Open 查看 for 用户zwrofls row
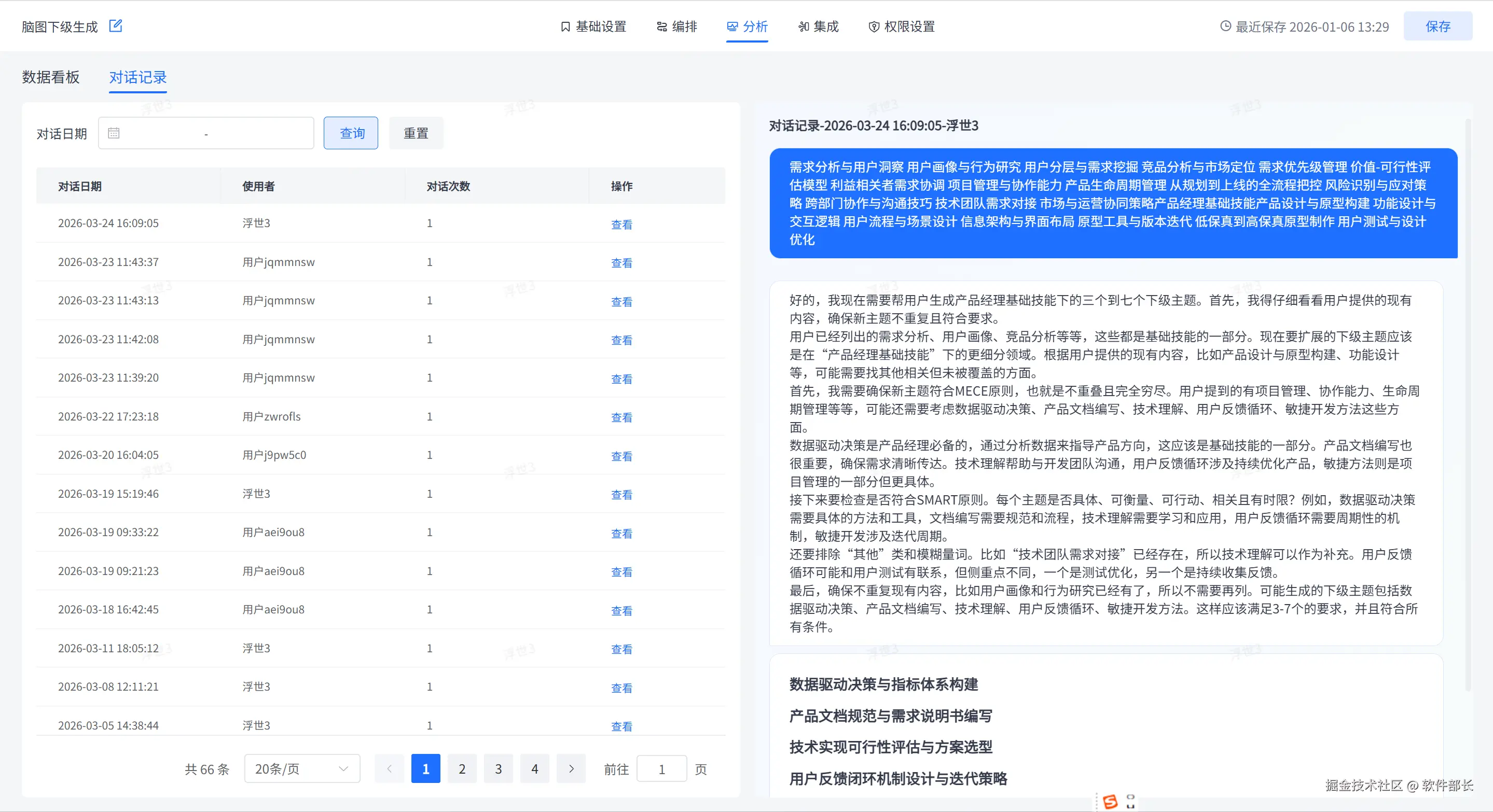 point(621,417)
